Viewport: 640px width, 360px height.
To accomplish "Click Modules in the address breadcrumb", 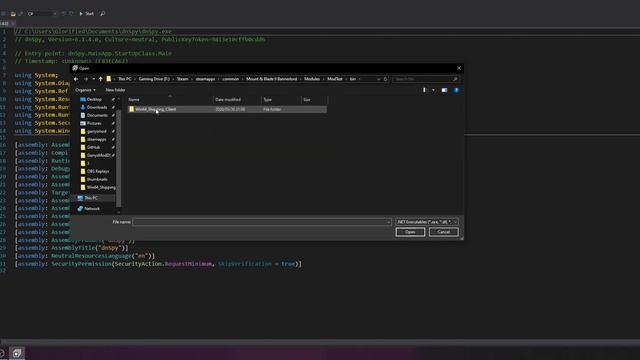I will point(312,79).
